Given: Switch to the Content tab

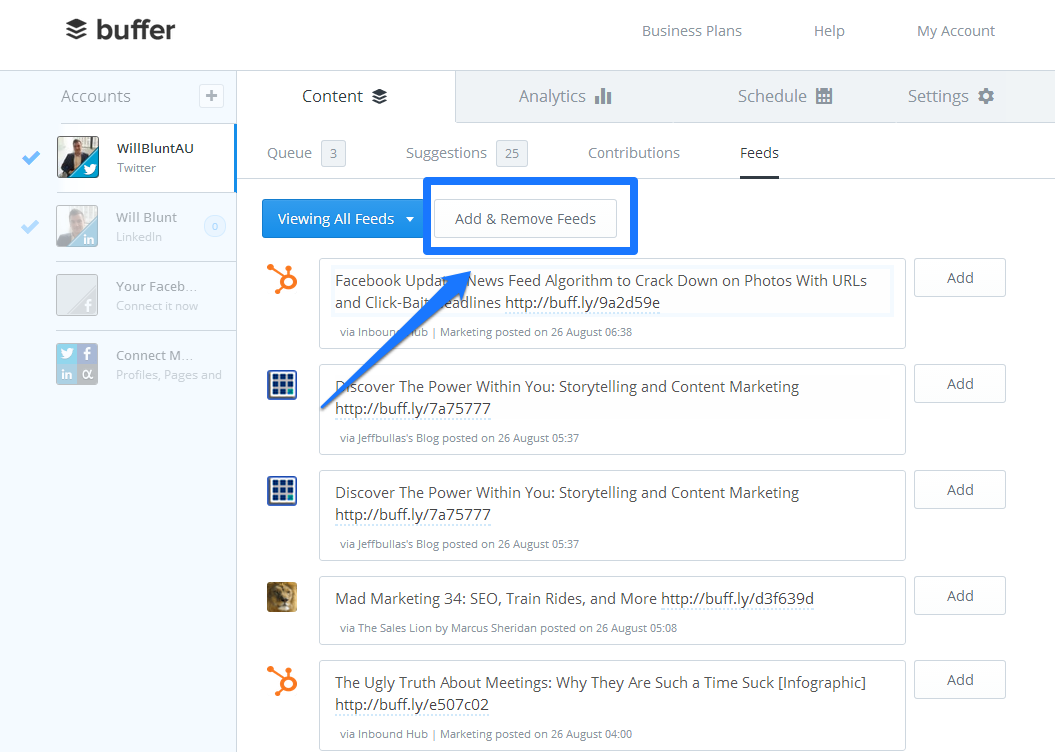Looking at the screenshot, I should (x=345, y=96).
